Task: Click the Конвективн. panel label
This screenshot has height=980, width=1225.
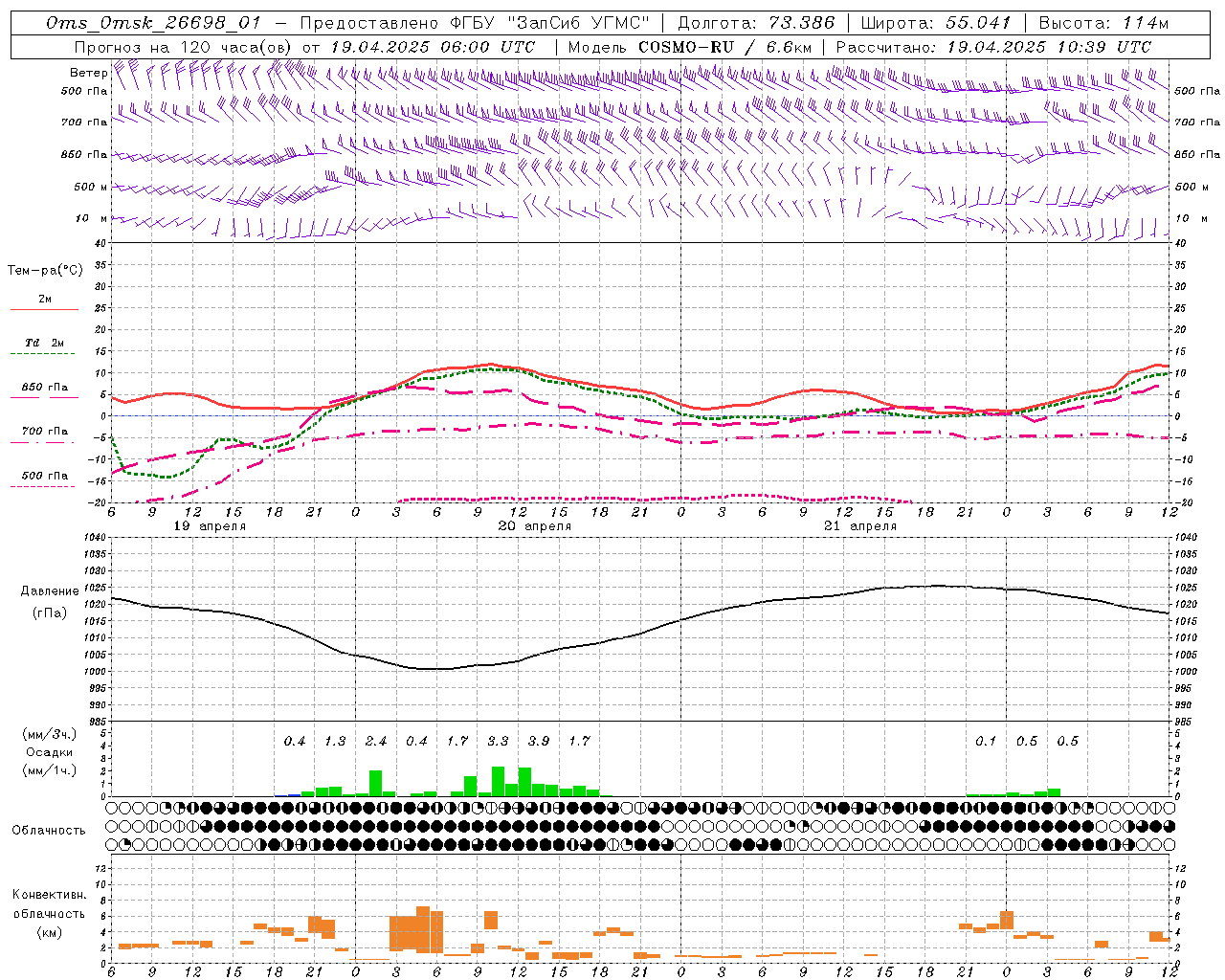Action: [x=49, y=895]
